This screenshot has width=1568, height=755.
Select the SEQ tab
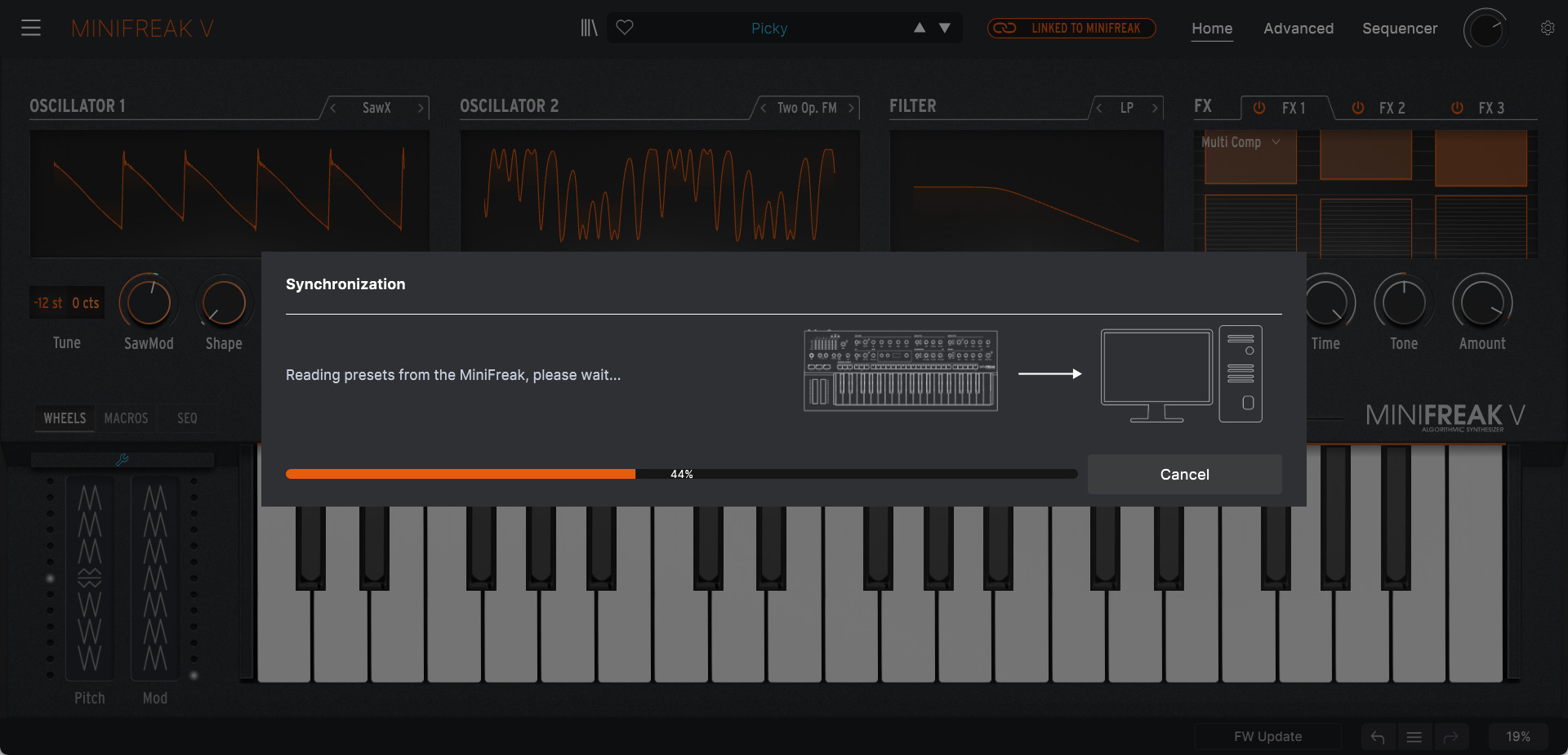187,418
